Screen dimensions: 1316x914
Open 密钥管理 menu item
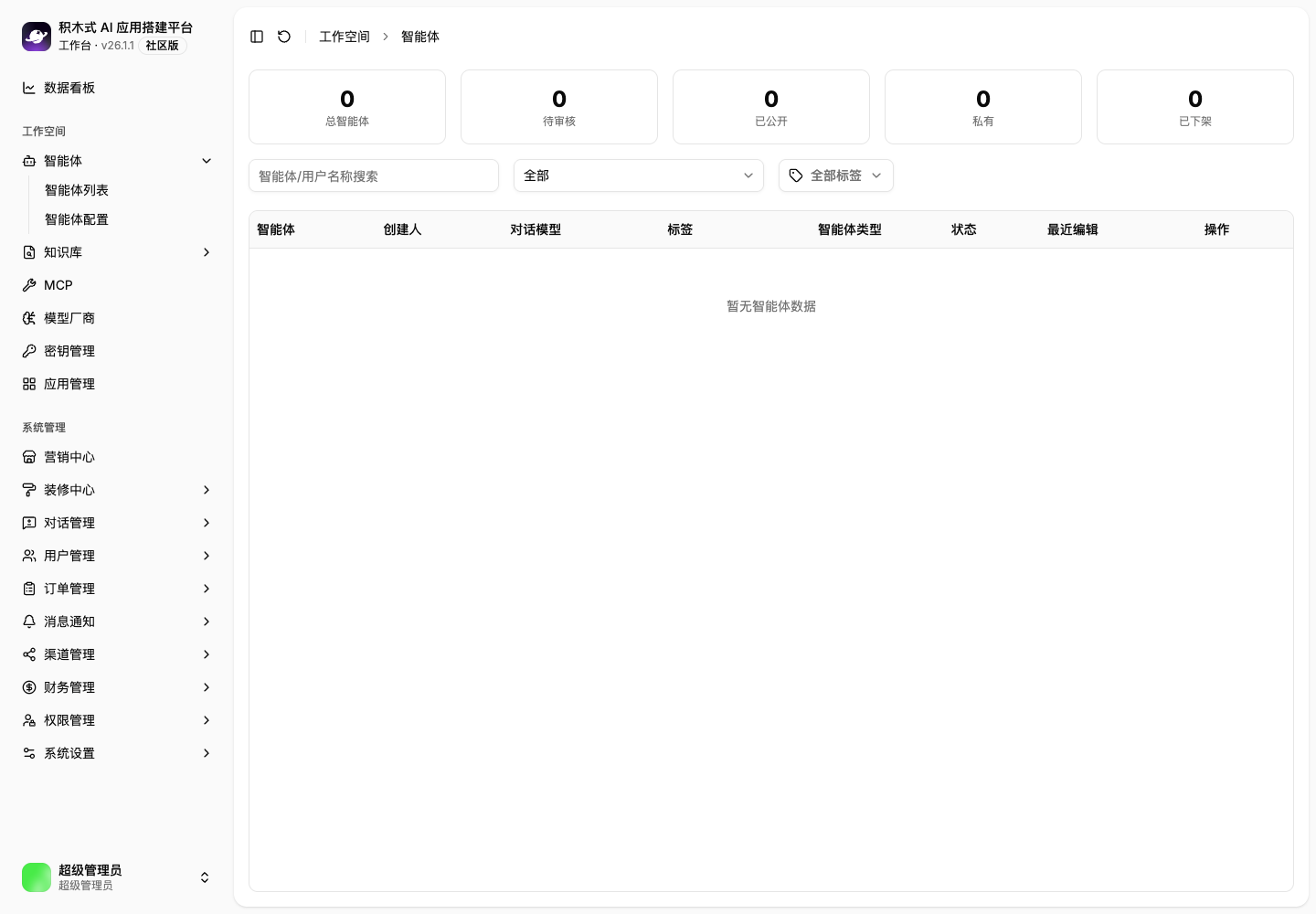click(x=117, y=351)
